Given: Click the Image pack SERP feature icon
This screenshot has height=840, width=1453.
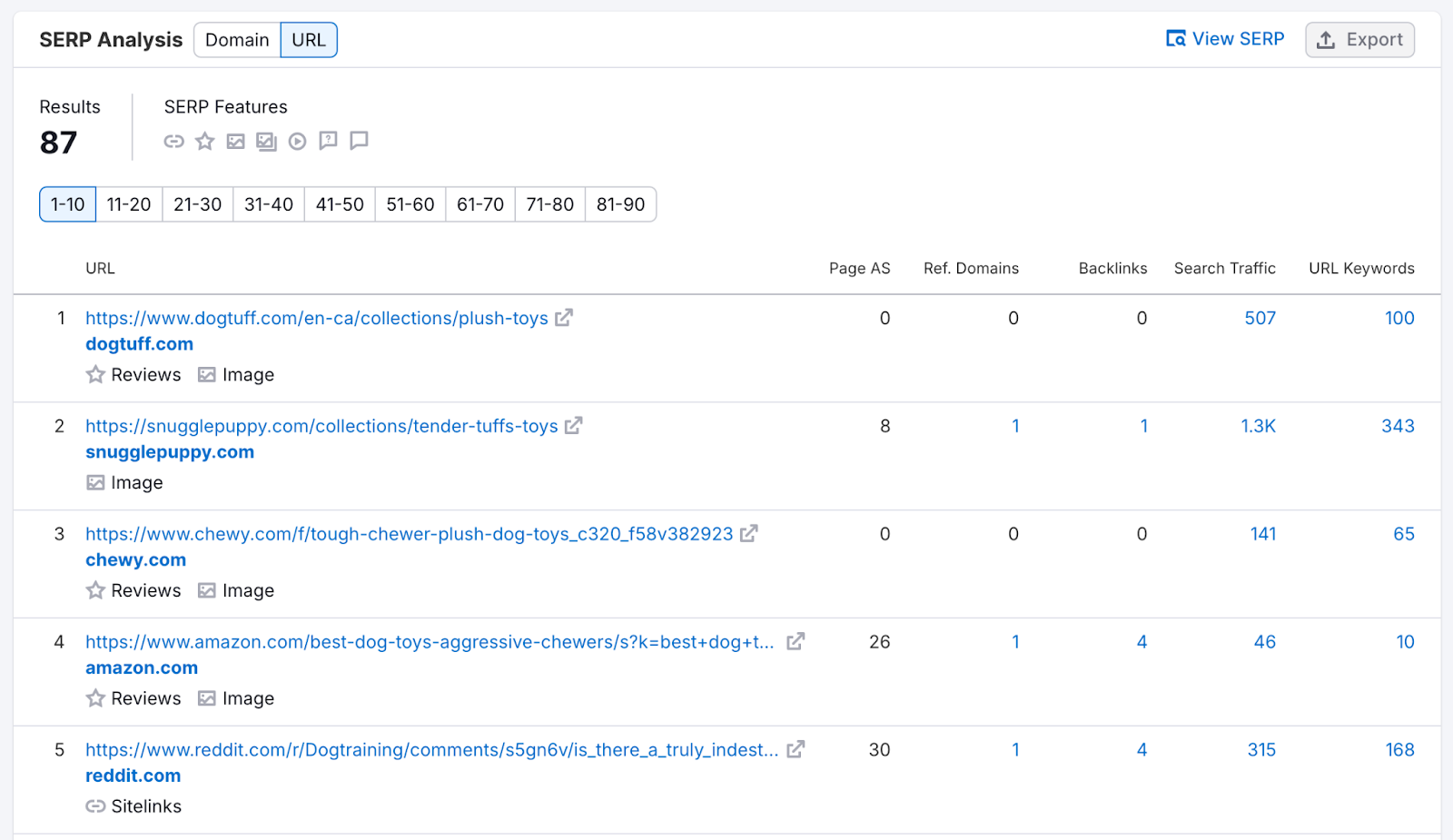Looking at the screenshot, I should 266,141.
